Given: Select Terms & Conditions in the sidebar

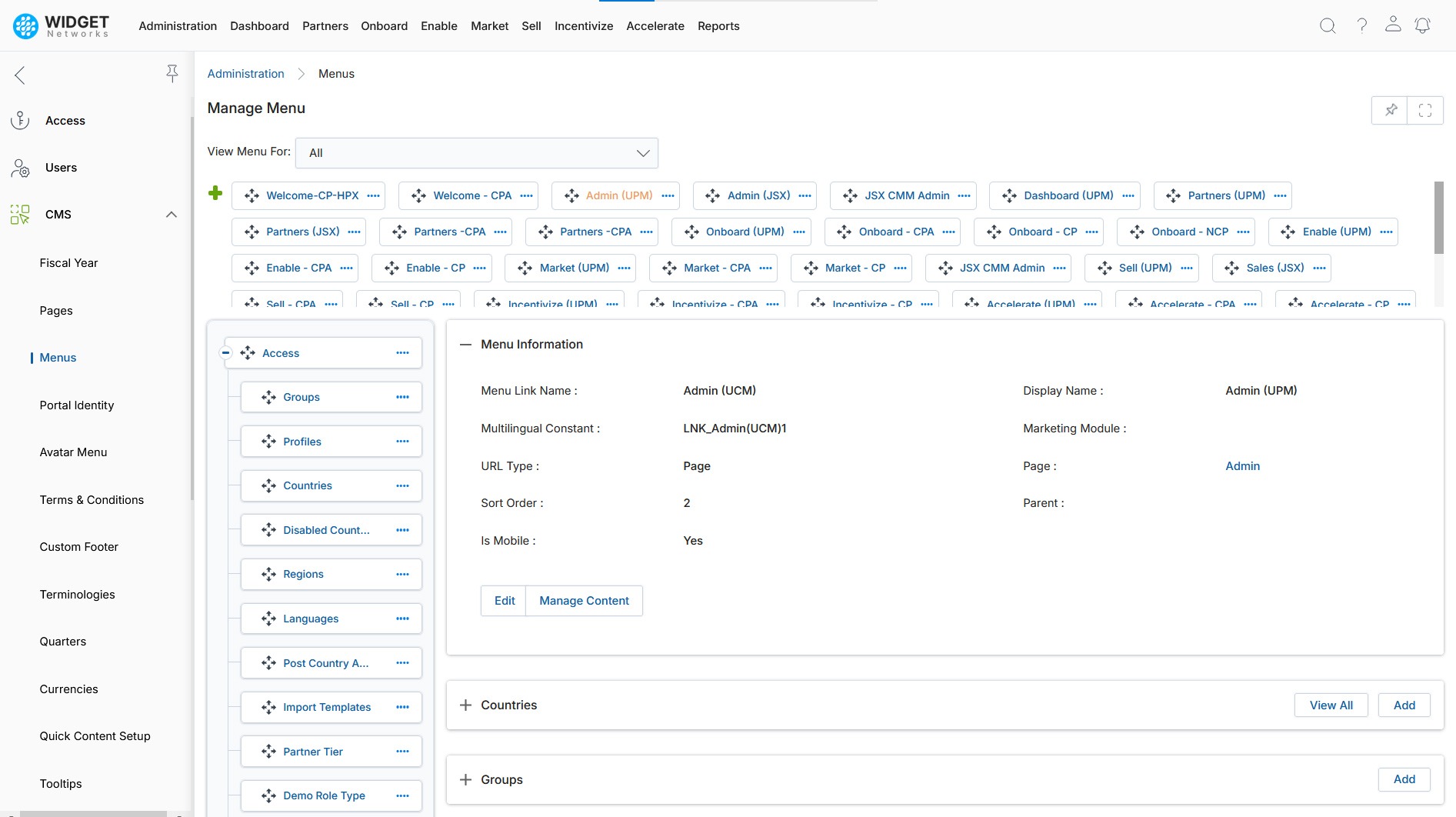Looking at the screenshot, I should pos(92,500).
